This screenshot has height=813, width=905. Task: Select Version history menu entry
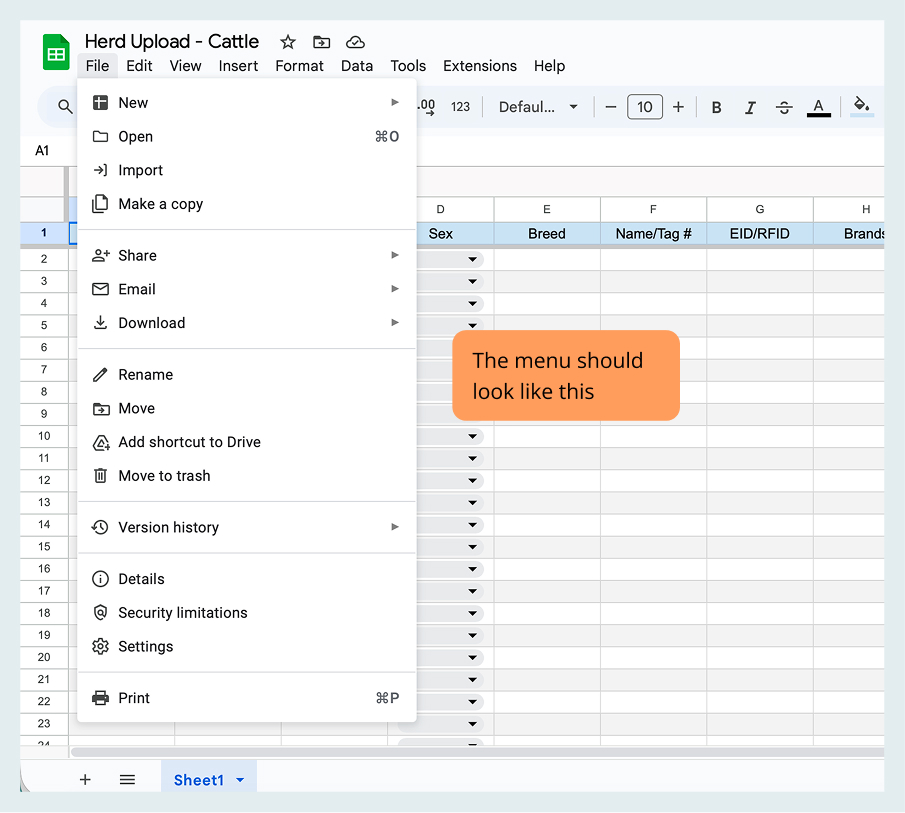[x=168, y=527]
